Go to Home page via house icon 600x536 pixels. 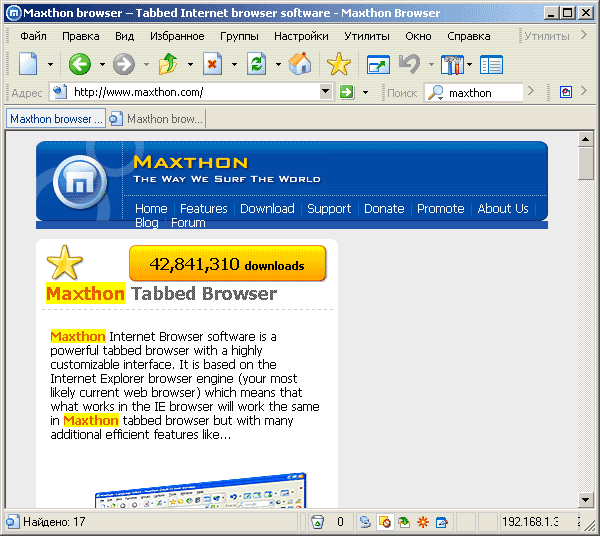coord(300,64)
